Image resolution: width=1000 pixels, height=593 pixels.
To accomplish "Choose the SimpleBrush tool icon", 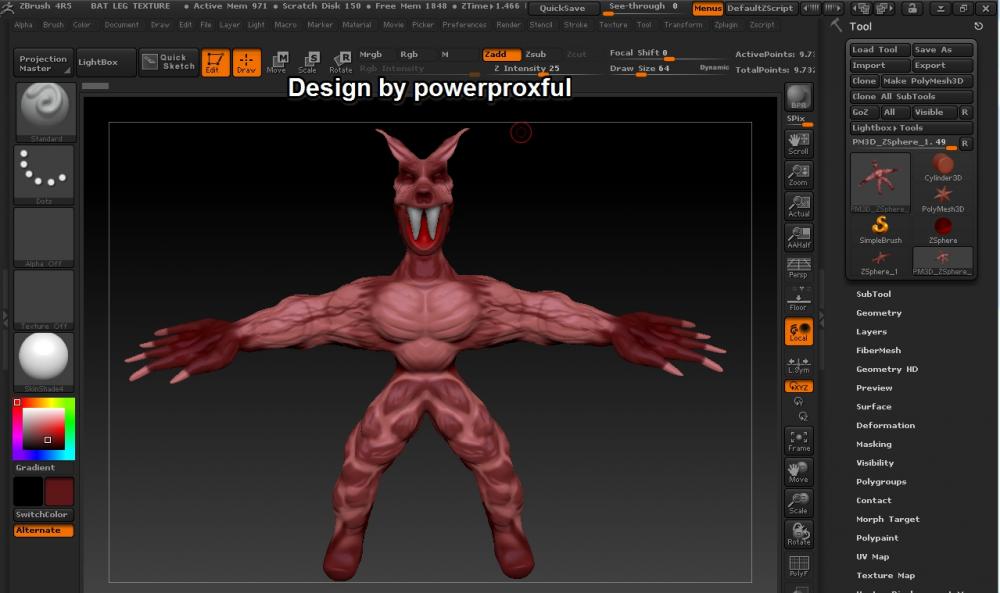I will [x=880, y=229].
